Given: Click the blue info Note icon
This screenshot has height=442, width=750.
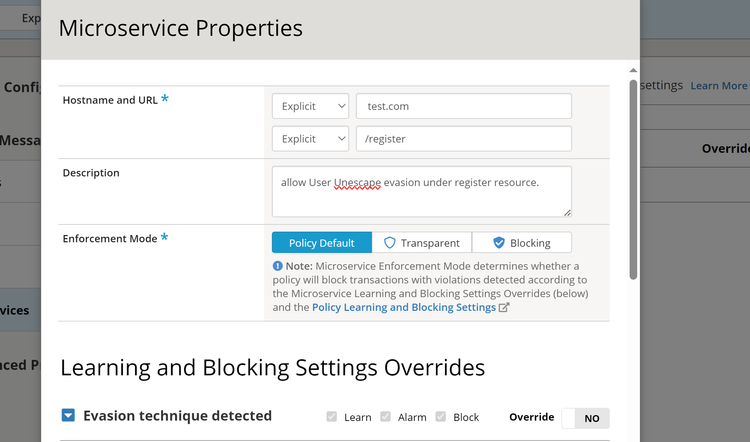Looking at the screenshot, I should click(x=277, y=267).
